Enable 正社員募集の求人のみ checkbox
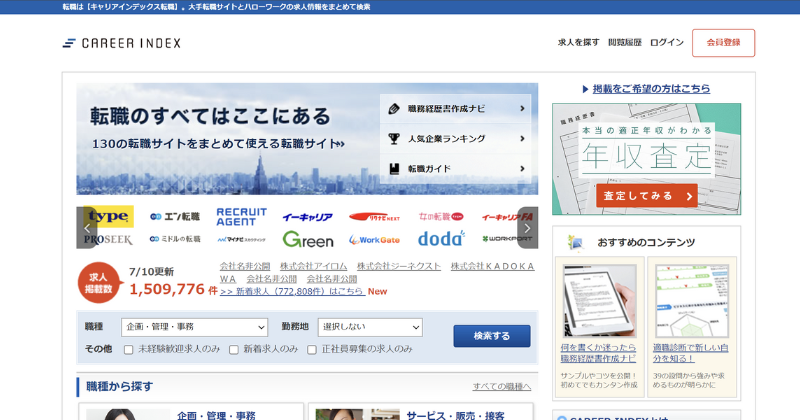The width and height of the screenshot is (800, 420). click(312, 350)
